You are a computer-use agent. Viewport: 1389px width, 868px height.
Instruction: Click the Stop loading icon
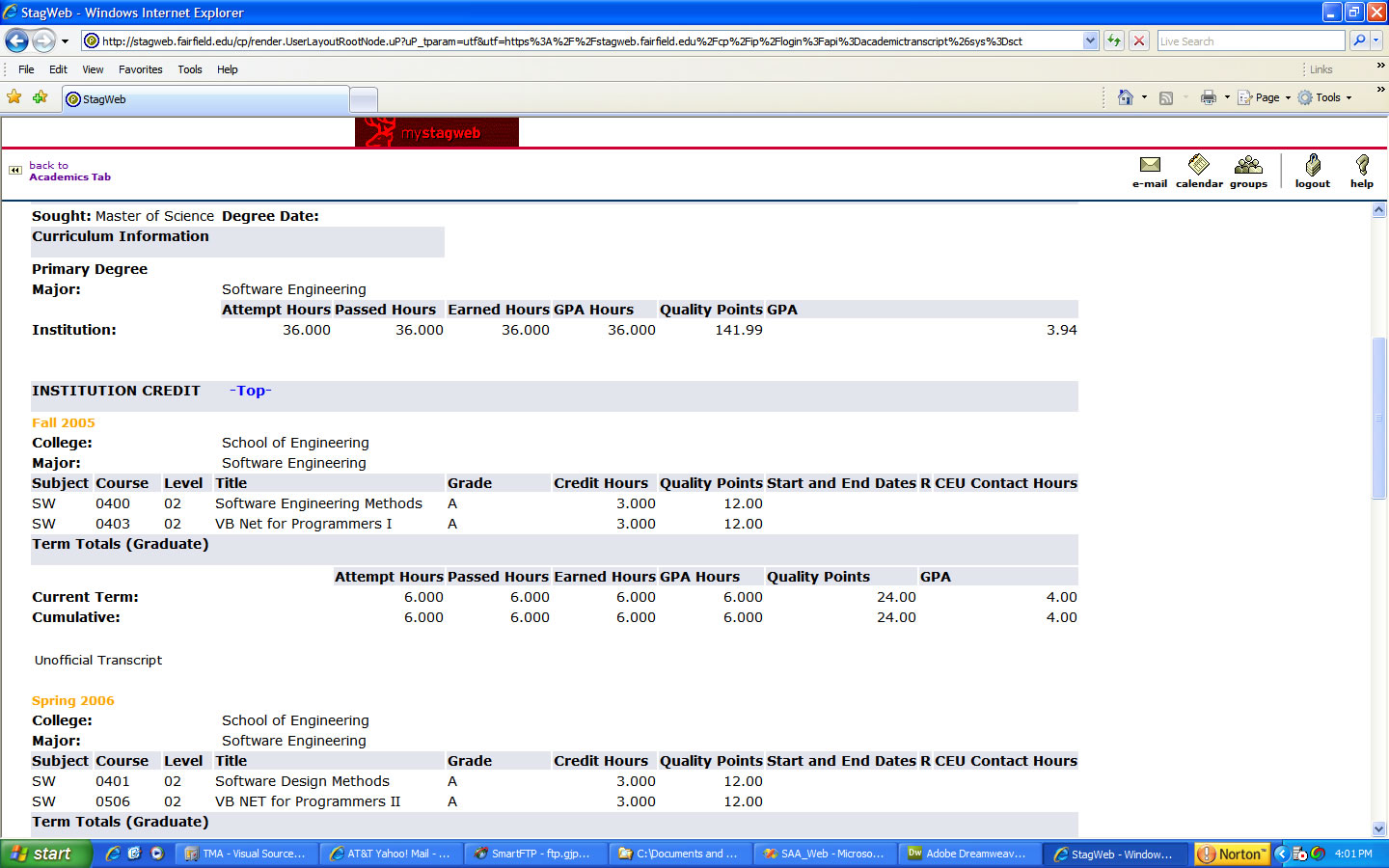[1139, 41]
